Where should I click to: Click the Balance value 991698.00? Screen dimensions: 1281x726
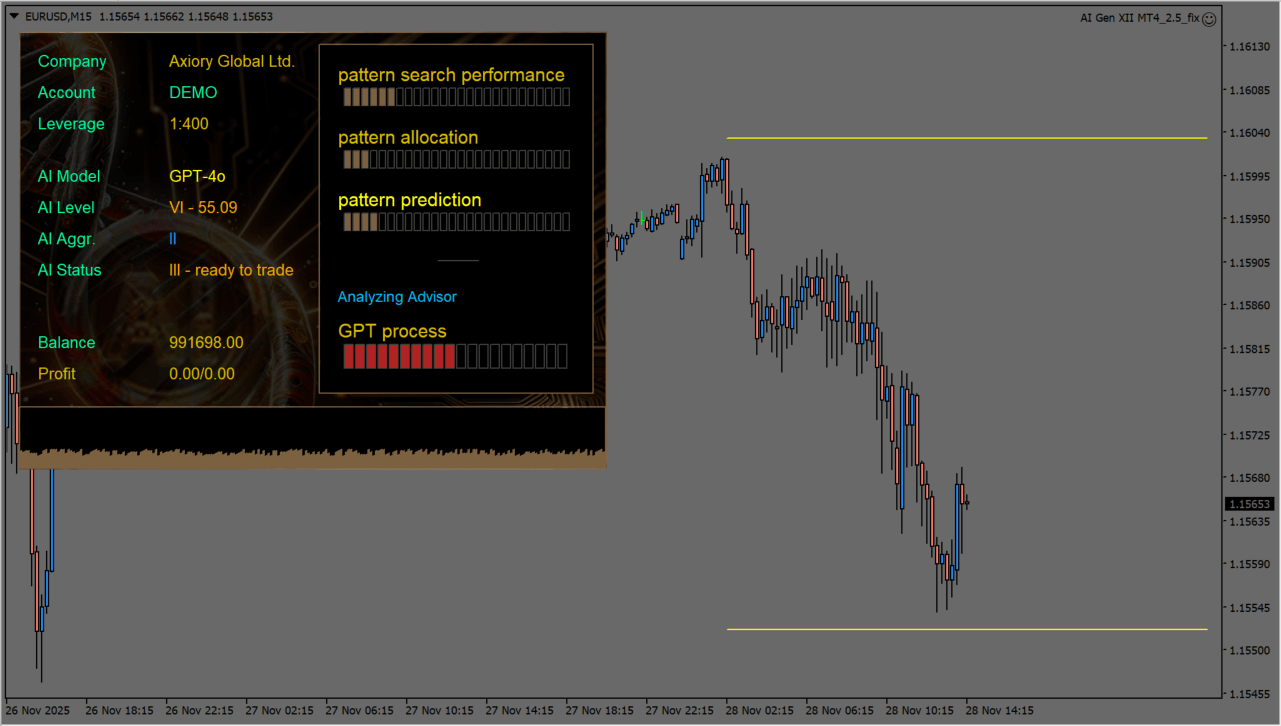coord(206,343)
